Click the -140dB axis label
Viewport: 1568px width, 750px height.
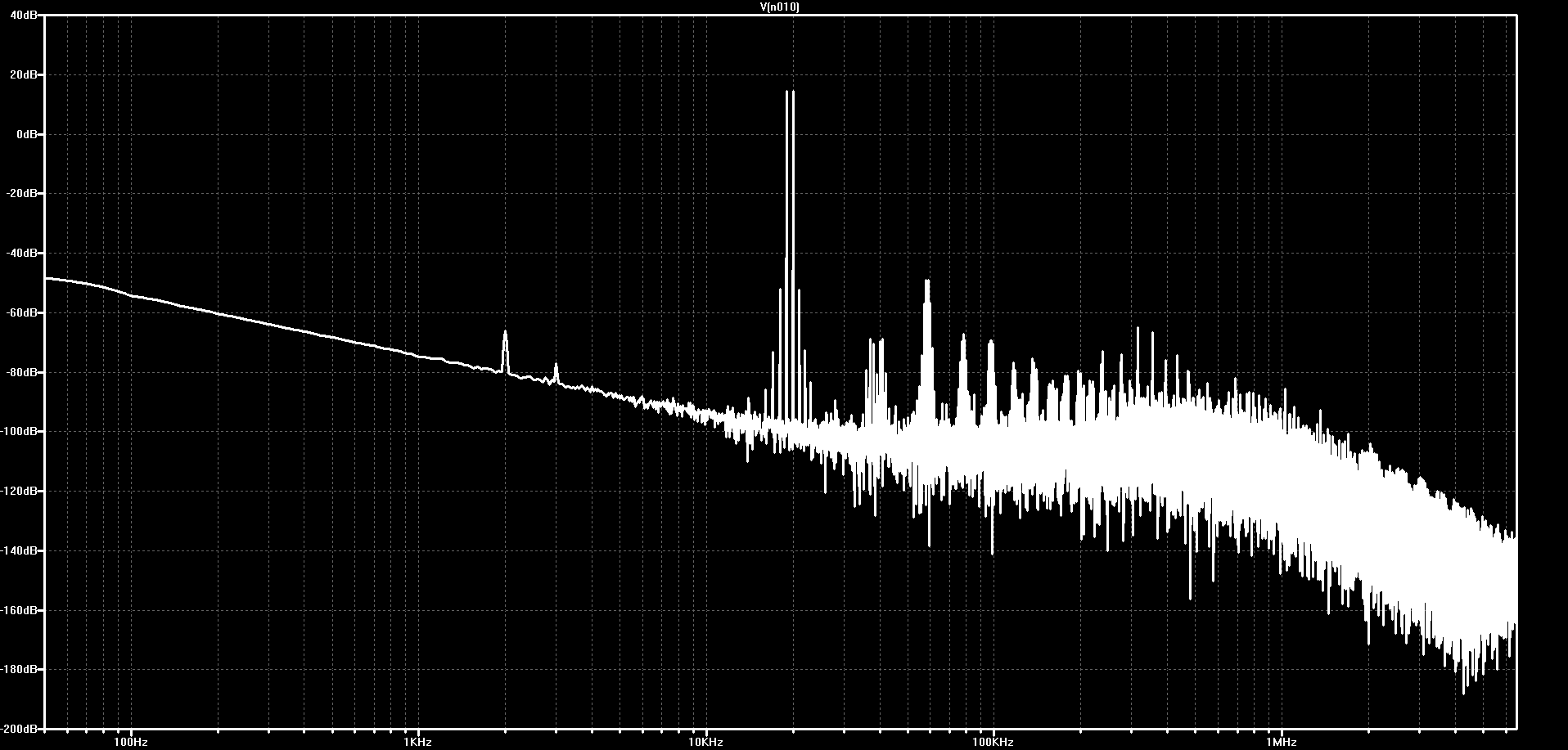20,550
